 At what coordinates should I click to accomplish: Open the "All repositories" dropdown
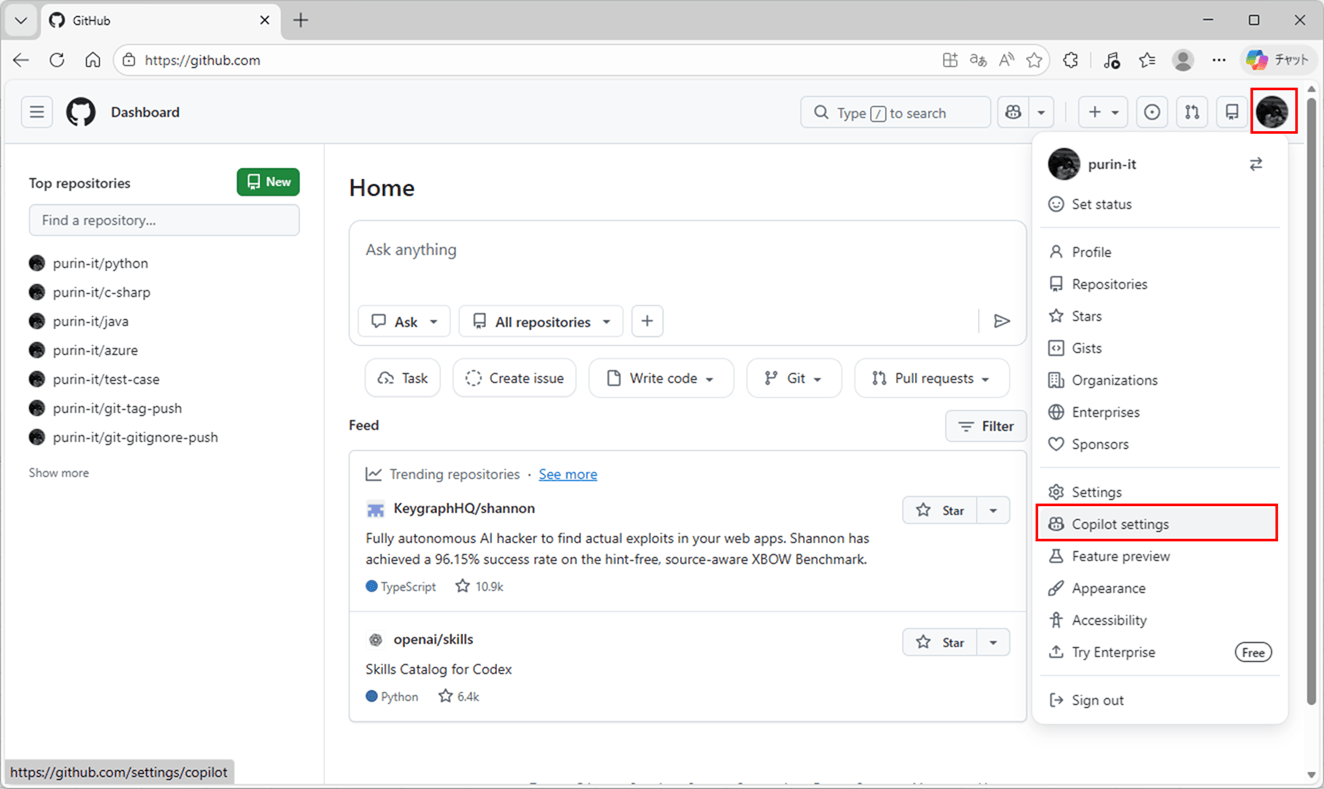540,321
